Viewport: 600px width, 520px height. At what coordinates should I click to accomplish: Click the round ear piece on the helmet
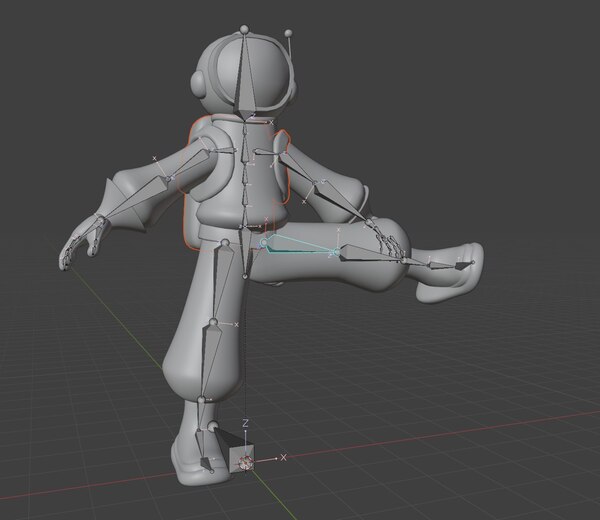pos(198,85)
